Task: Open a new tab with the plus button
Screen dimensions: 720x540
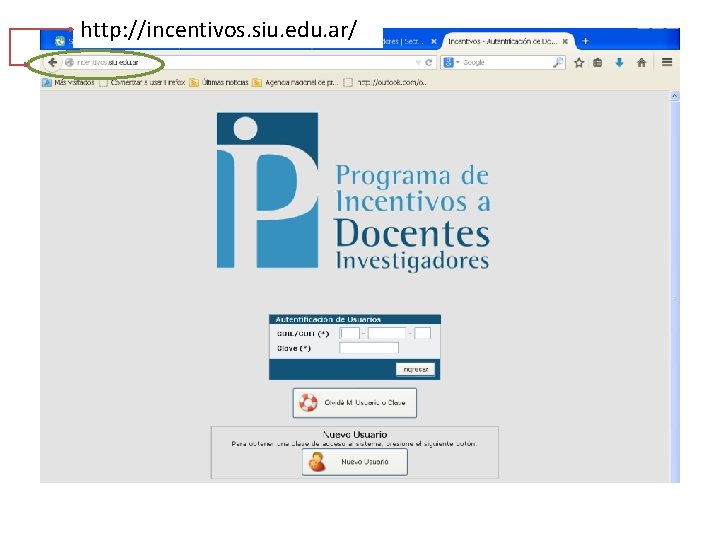Action: point(585,41)
